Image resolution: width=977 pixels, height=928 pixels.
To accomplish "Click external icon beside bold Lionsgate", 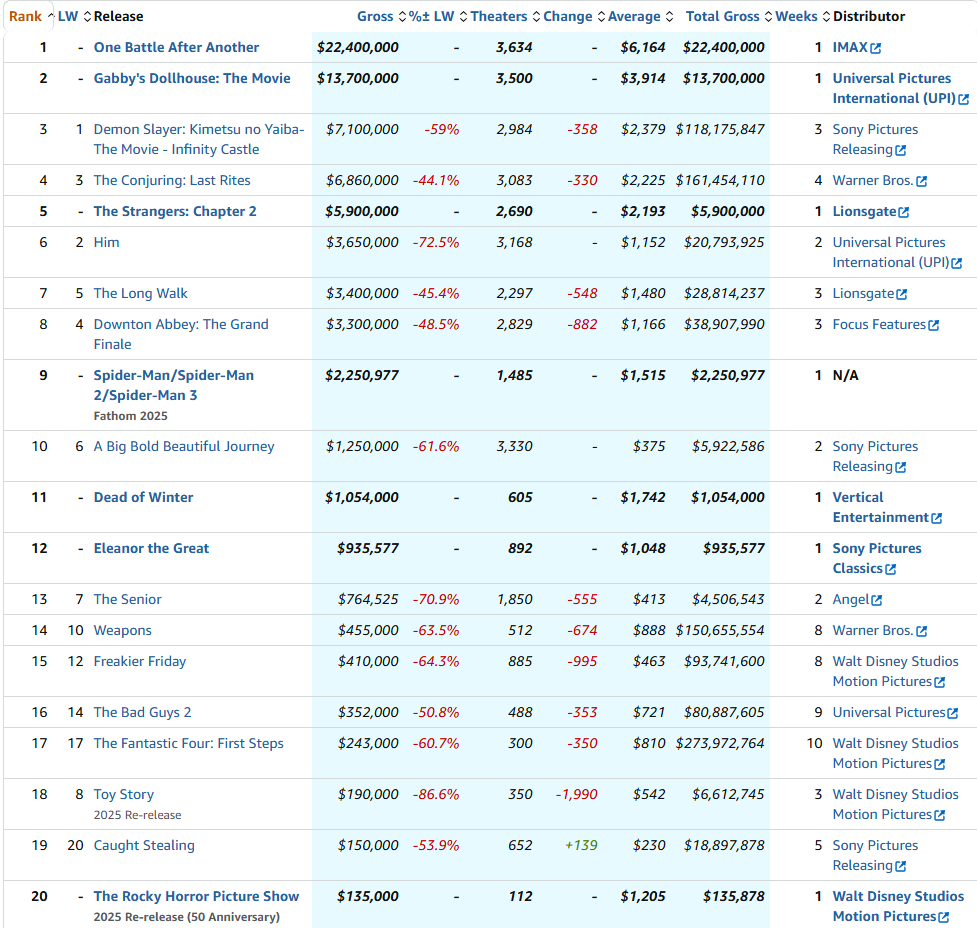I will pos(903,213).
